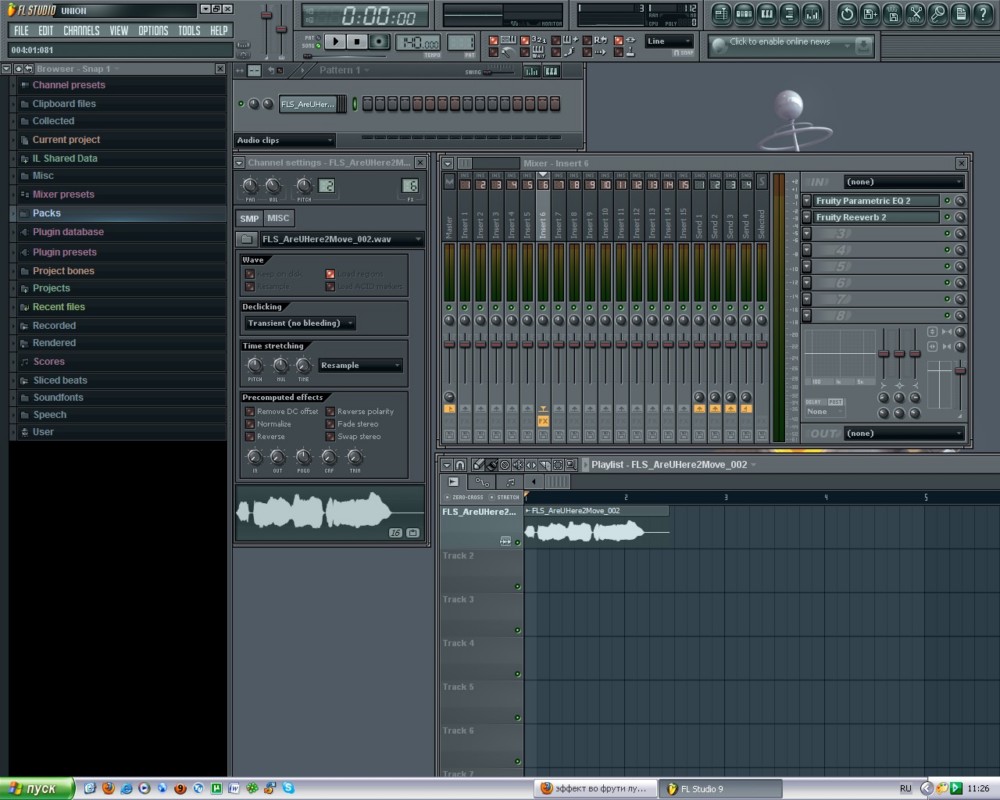Viewport: 1000px width, 800px height.
Task: Open the OPTIONS menu
Action: 153,30
